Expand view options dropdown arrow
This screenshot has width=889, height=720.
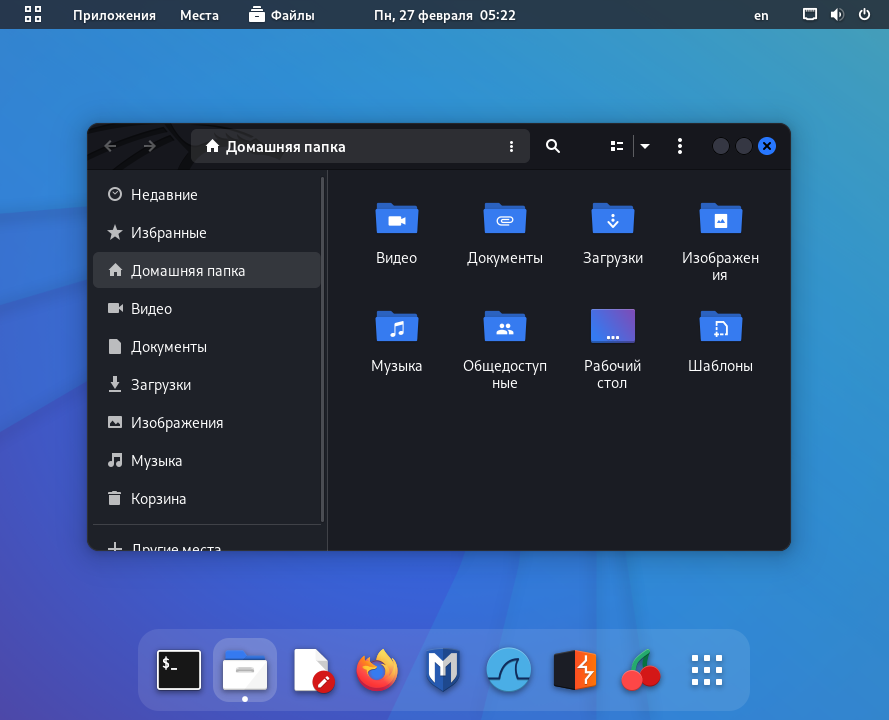[645, 146]
